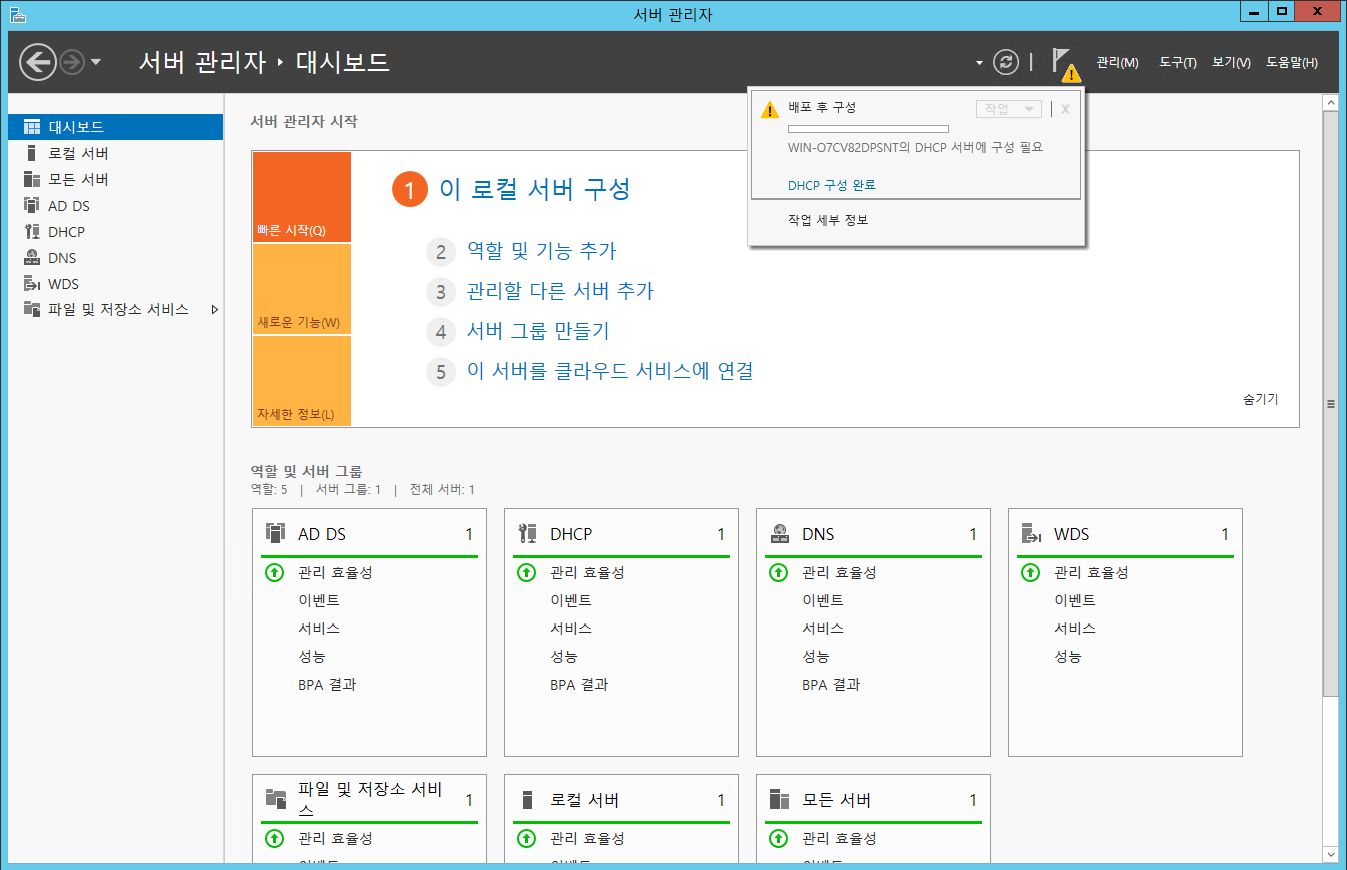Screen dimensions: 1347x870
Task: Expand 파일 및 저장소 서비스 sidebar arrow
Action: pyautogui.click(x=215, y=310)
